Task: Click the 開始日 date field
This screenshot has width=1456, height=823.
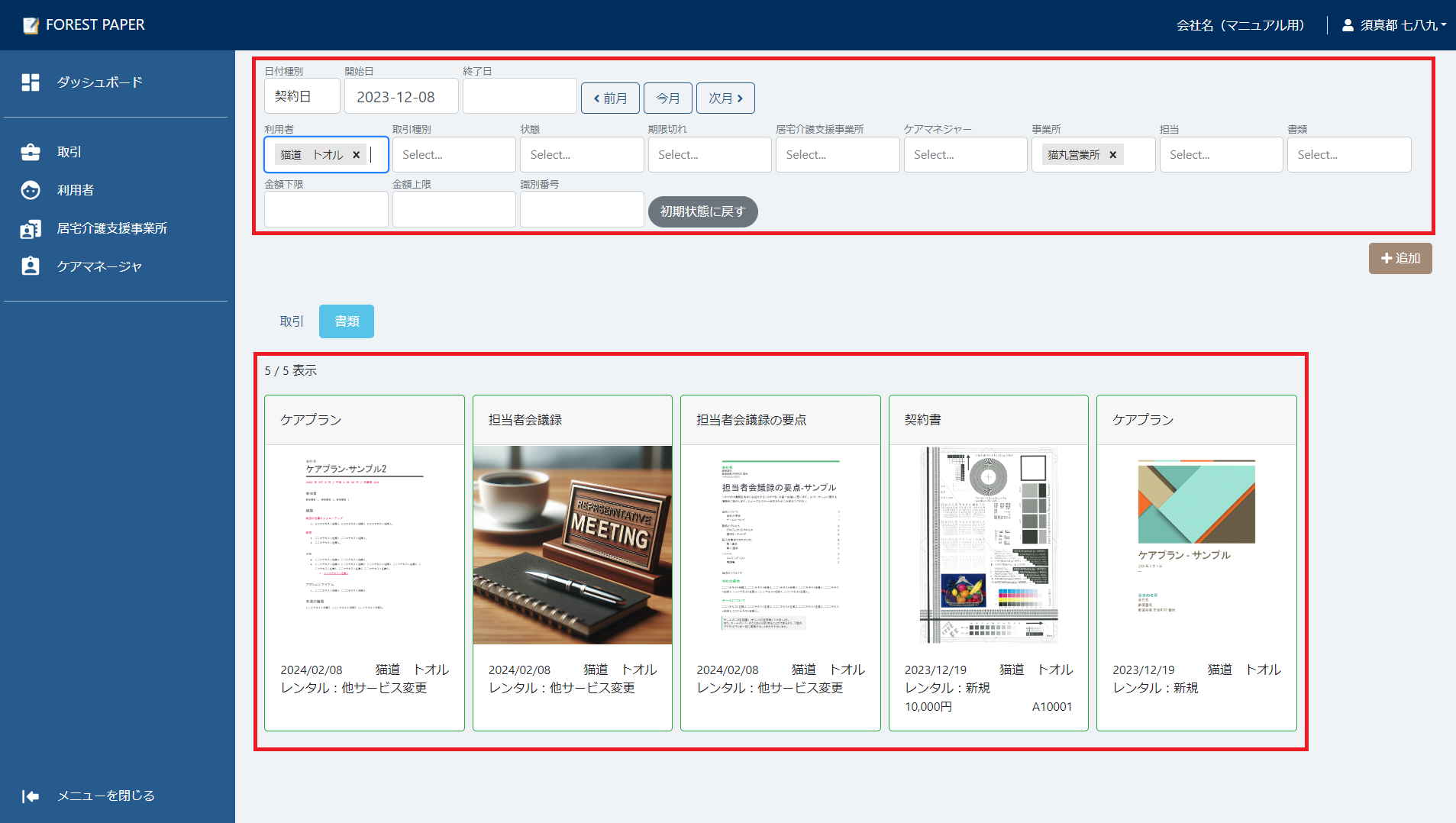Action: point(401,97)
